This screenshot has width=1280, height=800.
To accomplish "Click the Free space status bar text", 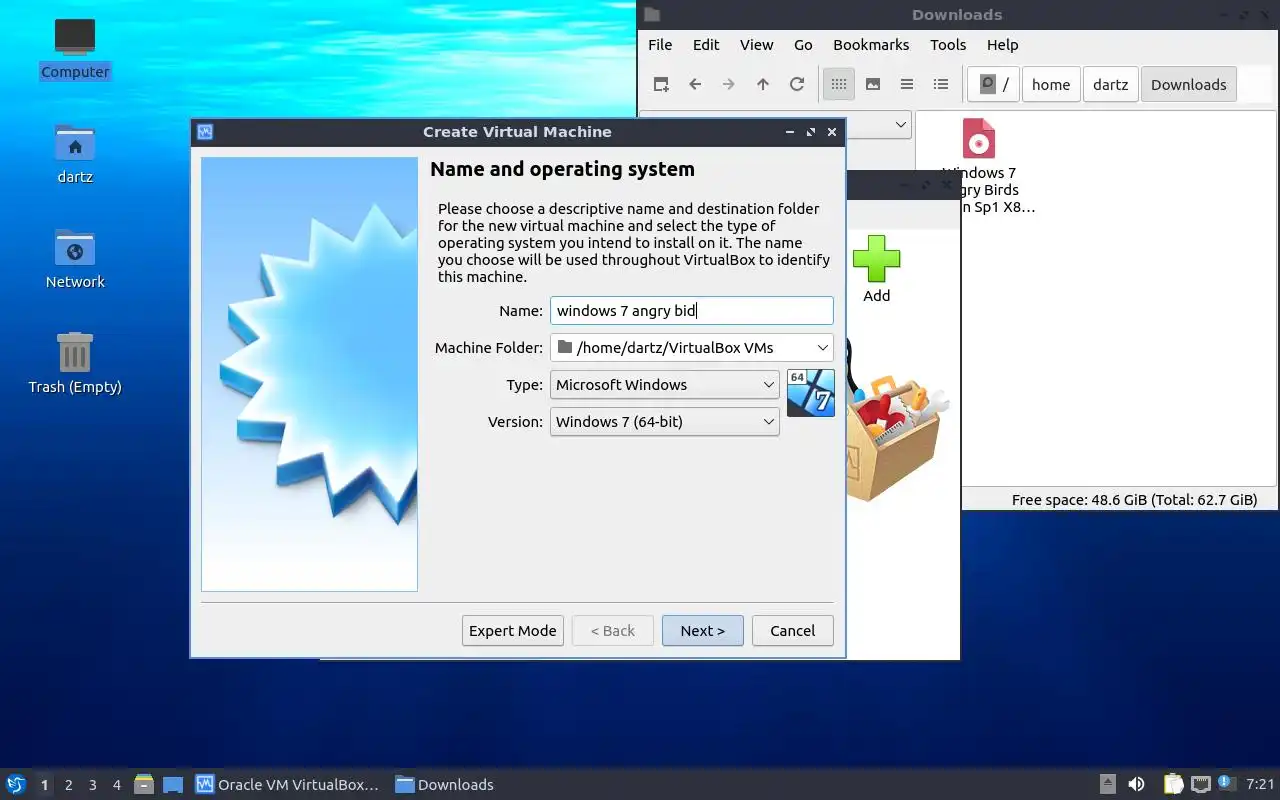I will pyautogui.click(x=1134, y=500).
